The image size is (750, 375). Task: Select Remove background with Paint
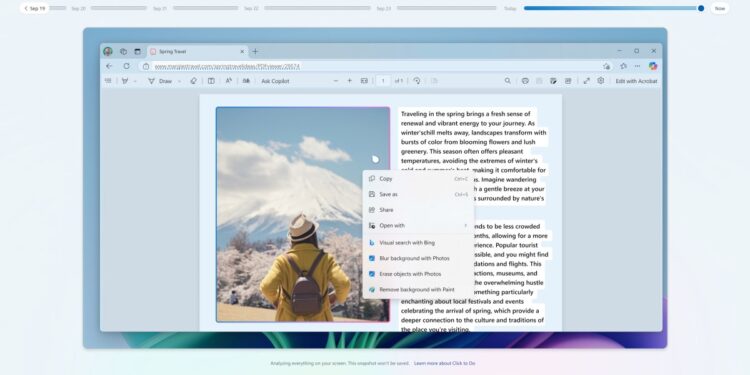[418, 289]
